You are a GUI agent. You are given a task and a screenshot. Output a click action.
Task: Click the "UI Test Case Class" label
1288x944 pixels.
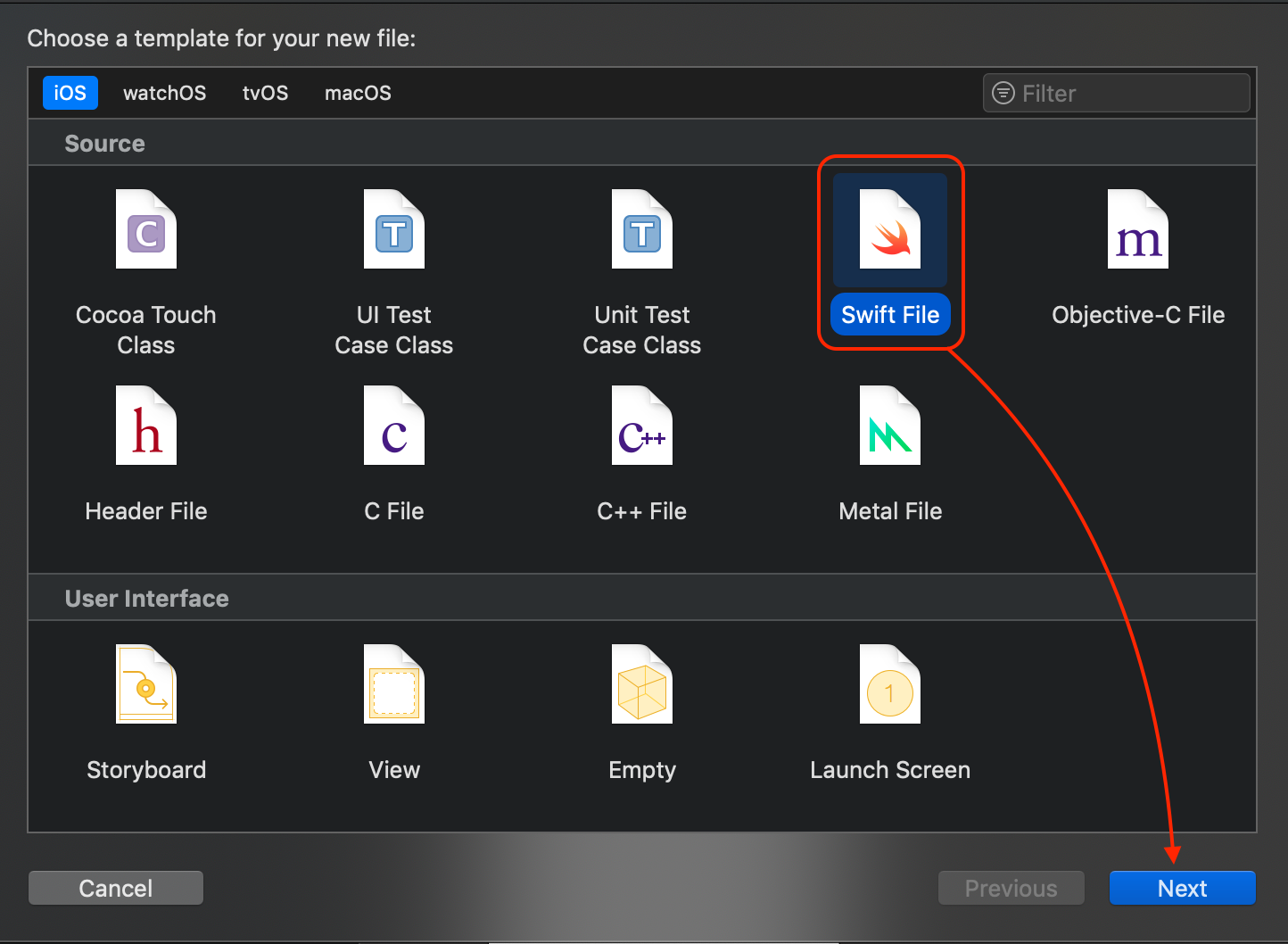(x=394, y=330)
